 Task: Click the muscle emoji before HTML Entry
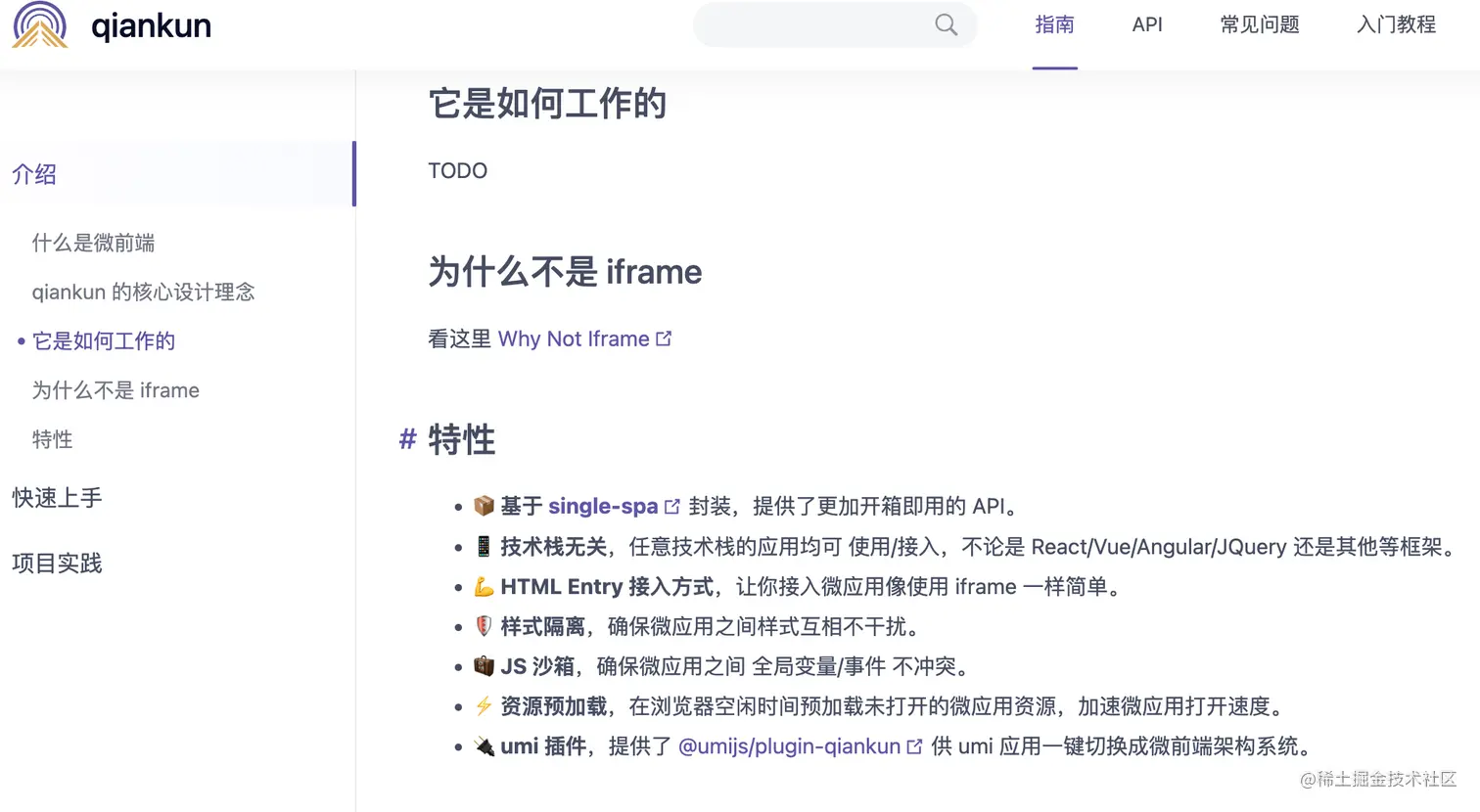484,586
